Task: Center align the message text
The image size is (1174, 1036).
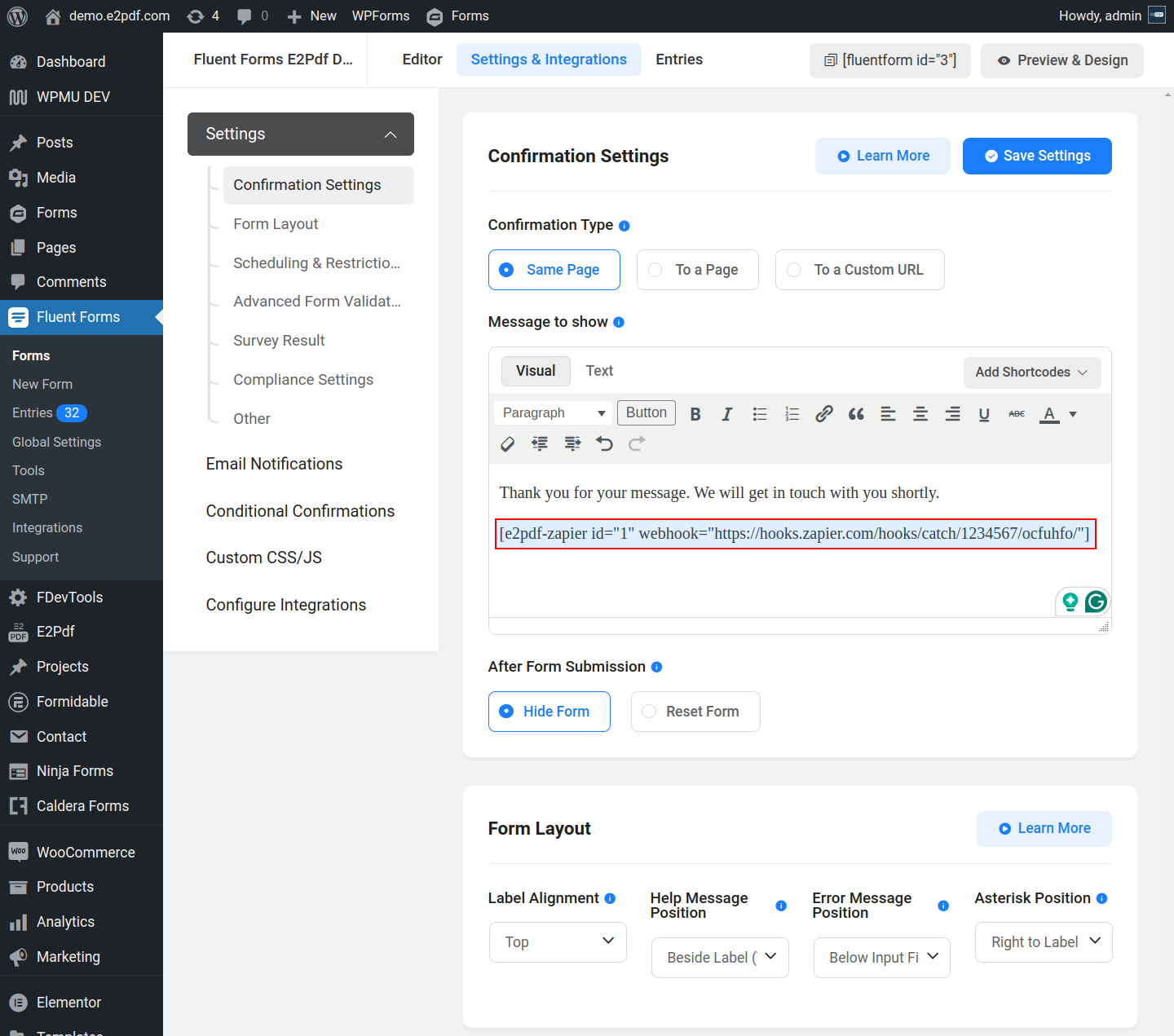Action: point(920,414)
